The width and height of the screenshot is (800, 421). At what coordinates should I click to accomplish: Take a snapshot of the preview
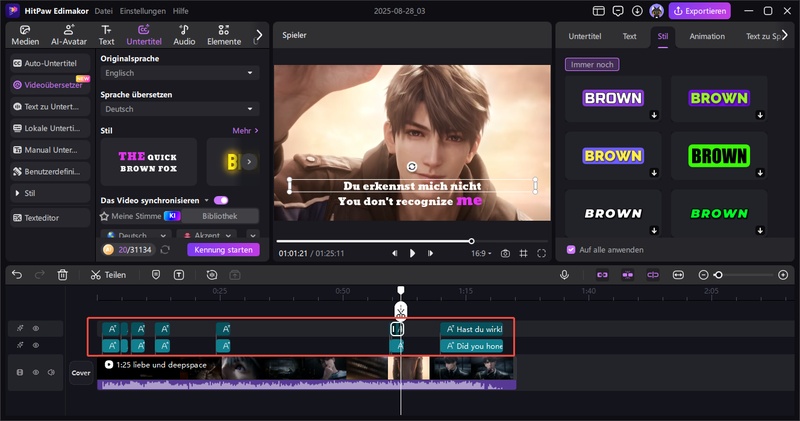pyautogui.click(x=505, y=253)
